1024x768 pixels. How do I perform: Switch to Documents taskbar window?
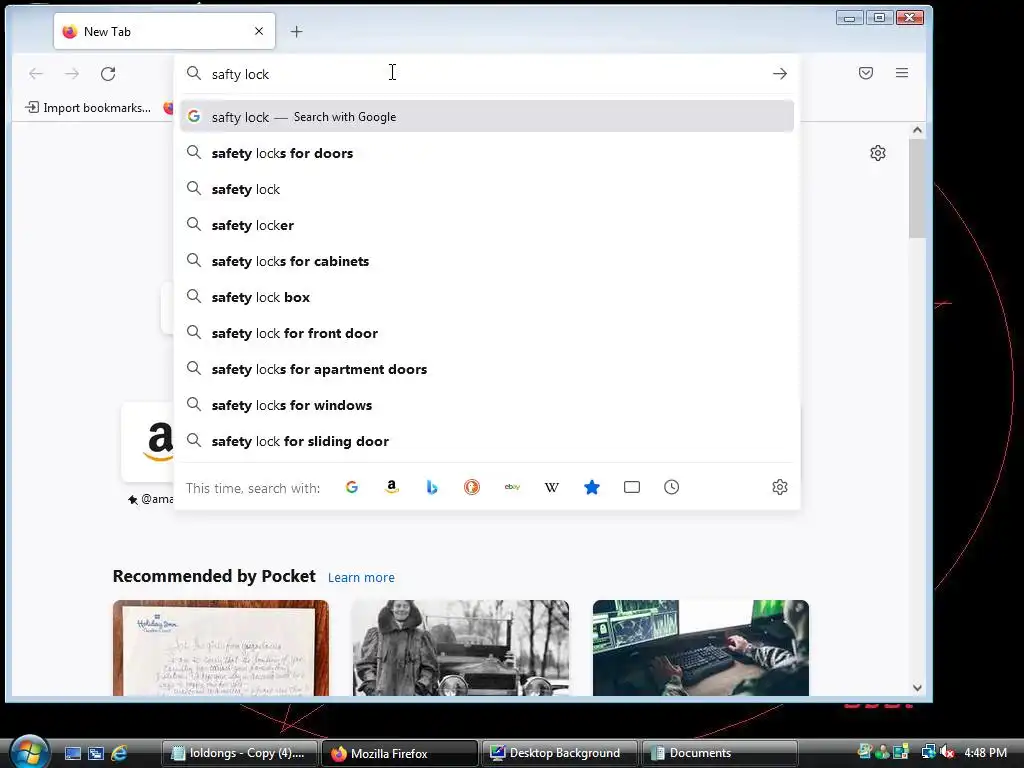pyautogui.click(x=720, y=753)
